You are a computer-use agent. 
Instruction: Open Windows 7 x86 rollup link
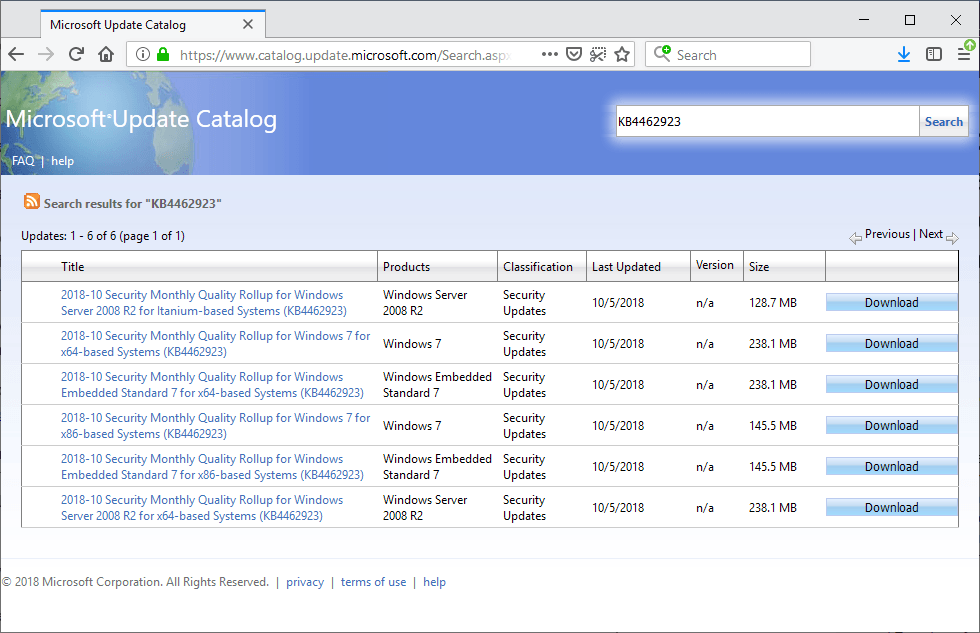pyautogui.click(x=216, y=426)
